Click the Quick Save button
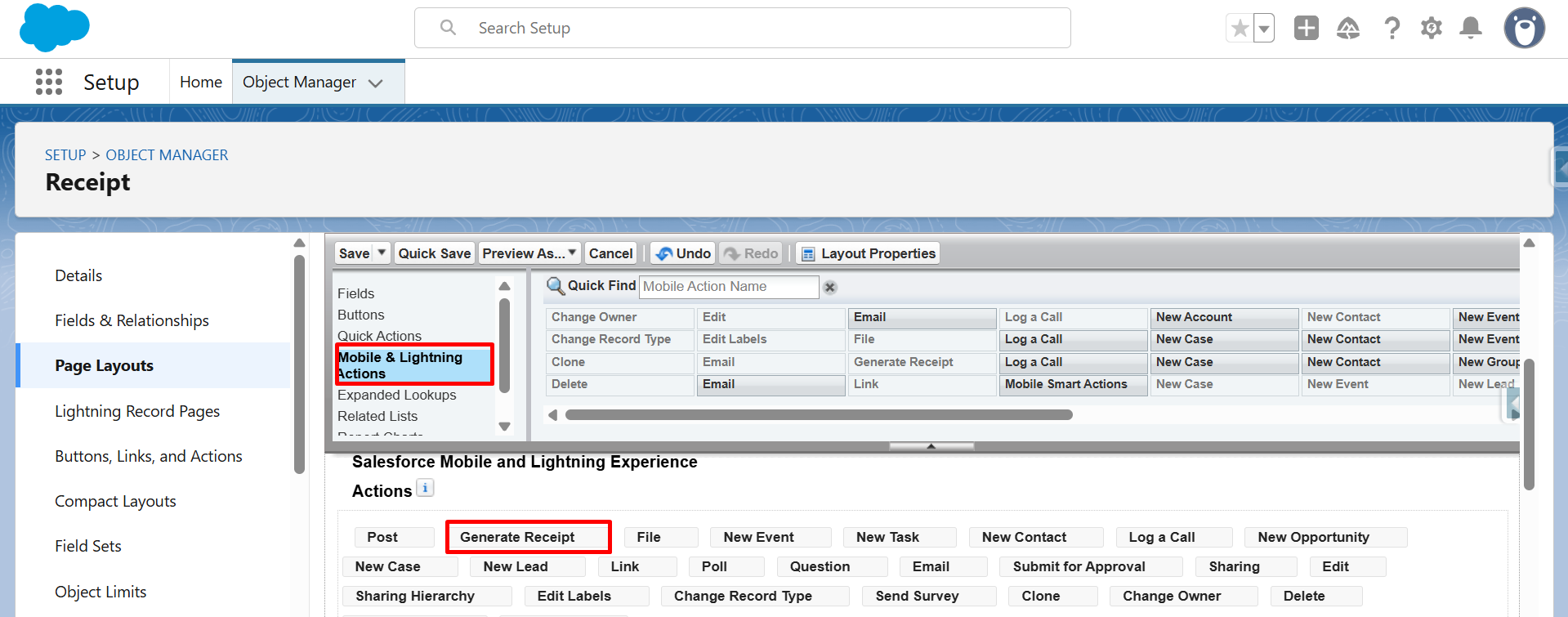The width and height of the screenshot is (1568, 617). (x=434, y=253)
